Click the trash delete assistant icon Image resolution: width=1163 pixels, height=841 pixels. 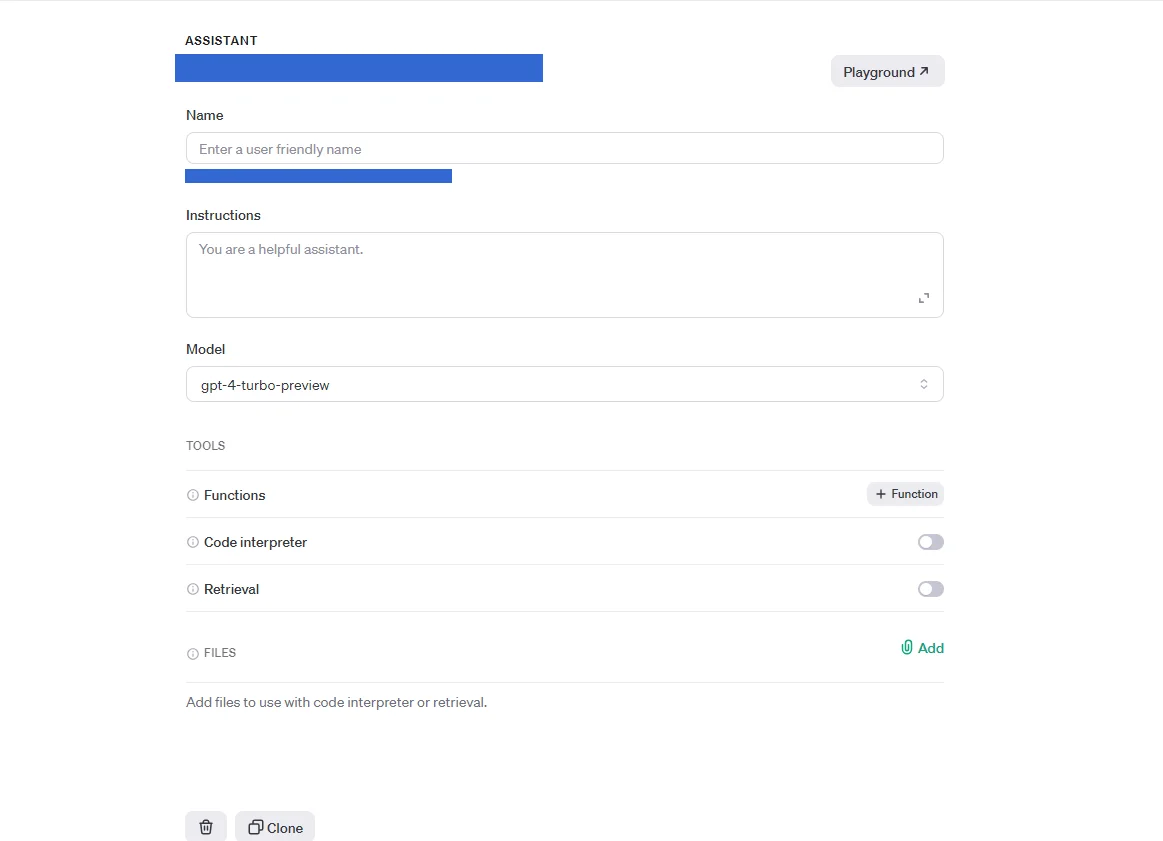[x=206, y=827]
